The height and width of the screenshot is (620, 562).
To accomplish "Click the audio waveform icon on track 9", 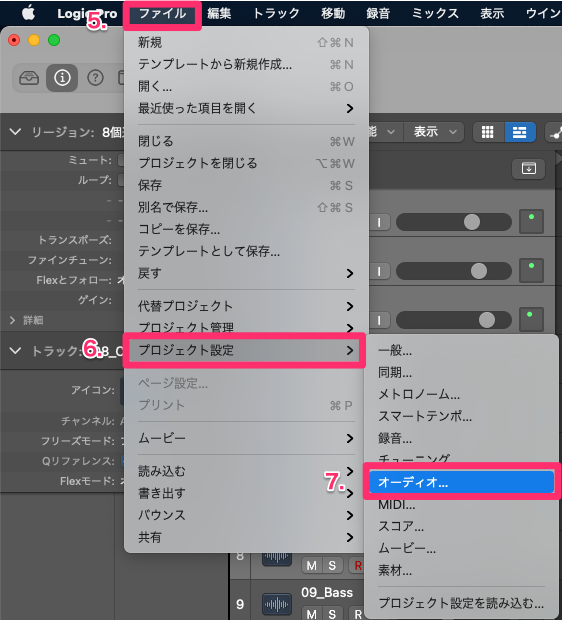I will (x=277, y=604).
